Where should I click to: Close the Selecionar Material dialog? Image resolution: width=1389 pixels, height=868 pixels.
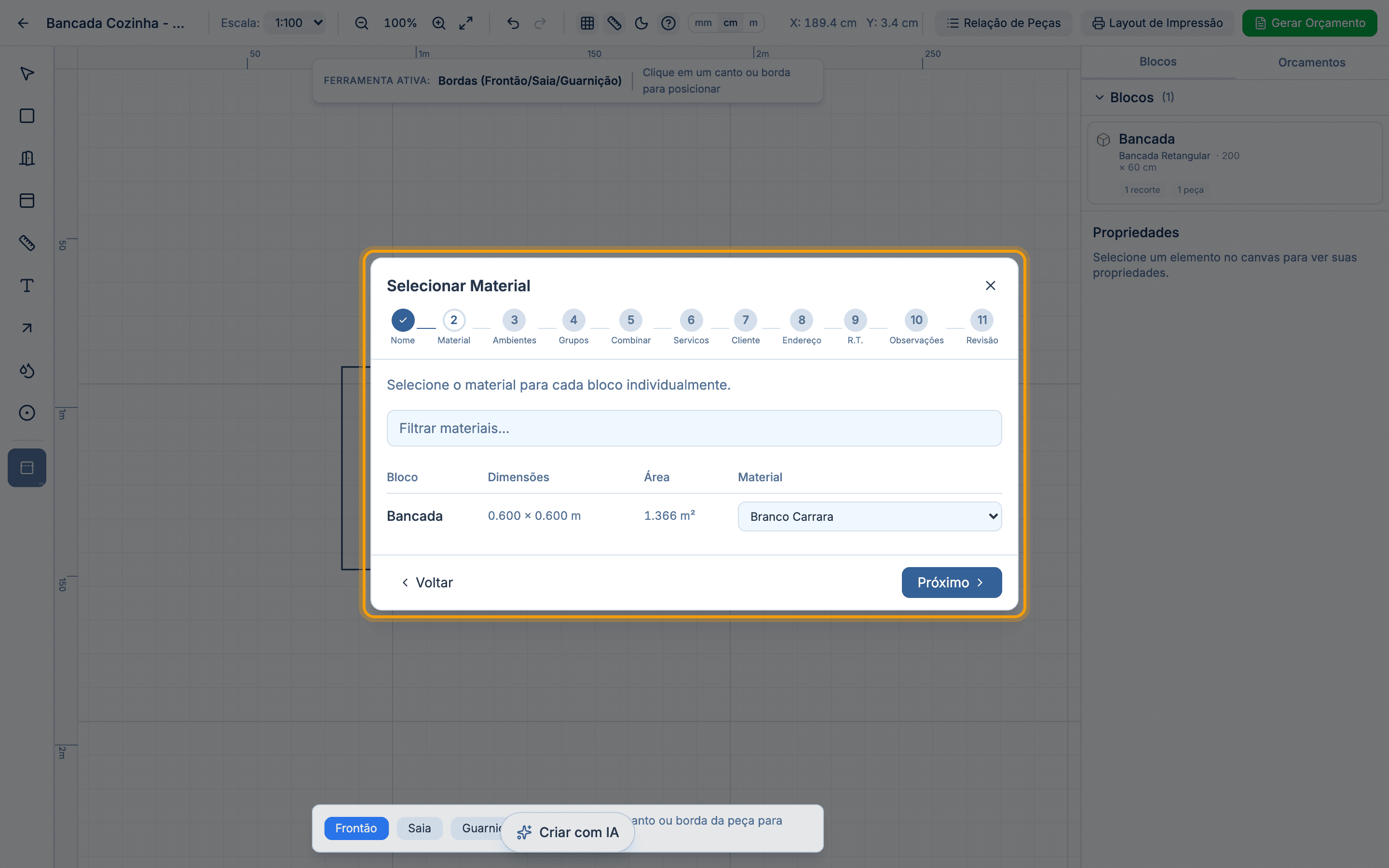pyautogui.click(x=990, y=285)
